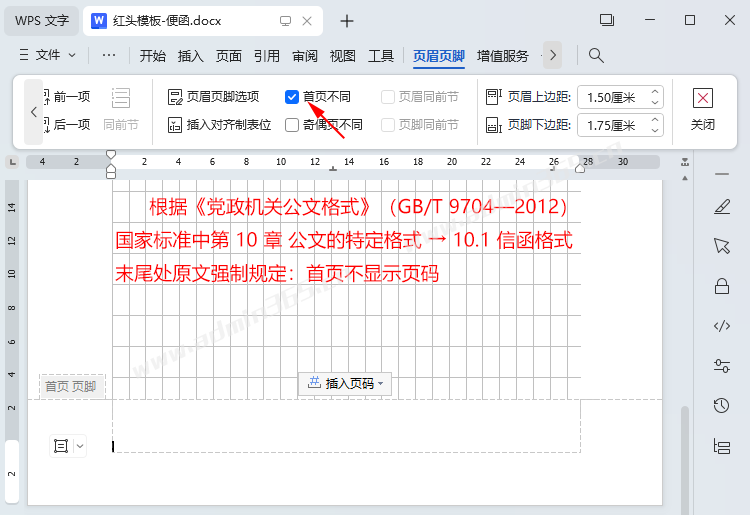Screen dimensions: 750x515
Task: Click the sidebar pen edit icon
Action: tap(722, 207)
